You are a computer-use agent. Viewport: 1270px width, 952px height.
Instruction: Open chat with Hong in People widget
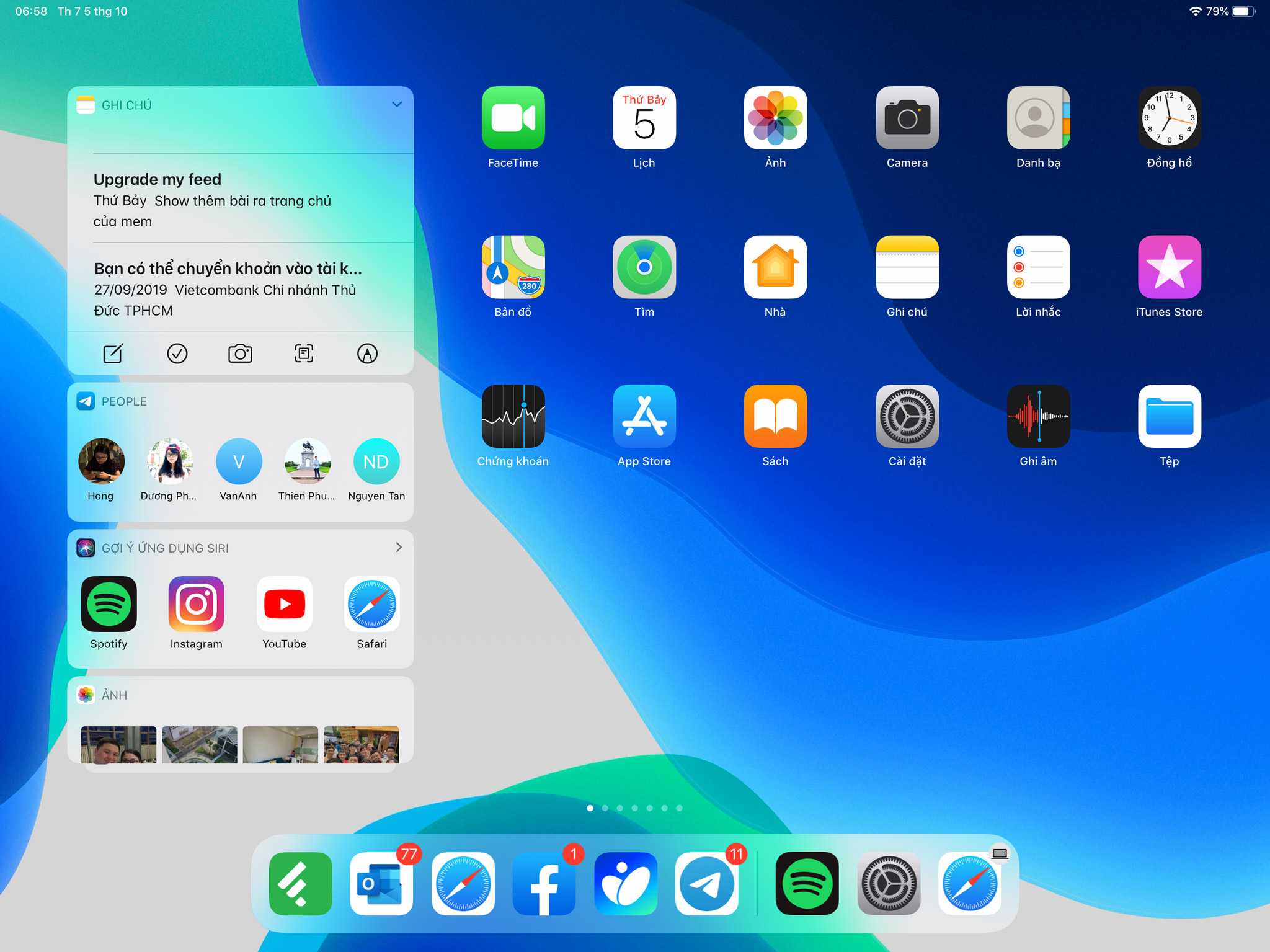(x=100, y=469)
